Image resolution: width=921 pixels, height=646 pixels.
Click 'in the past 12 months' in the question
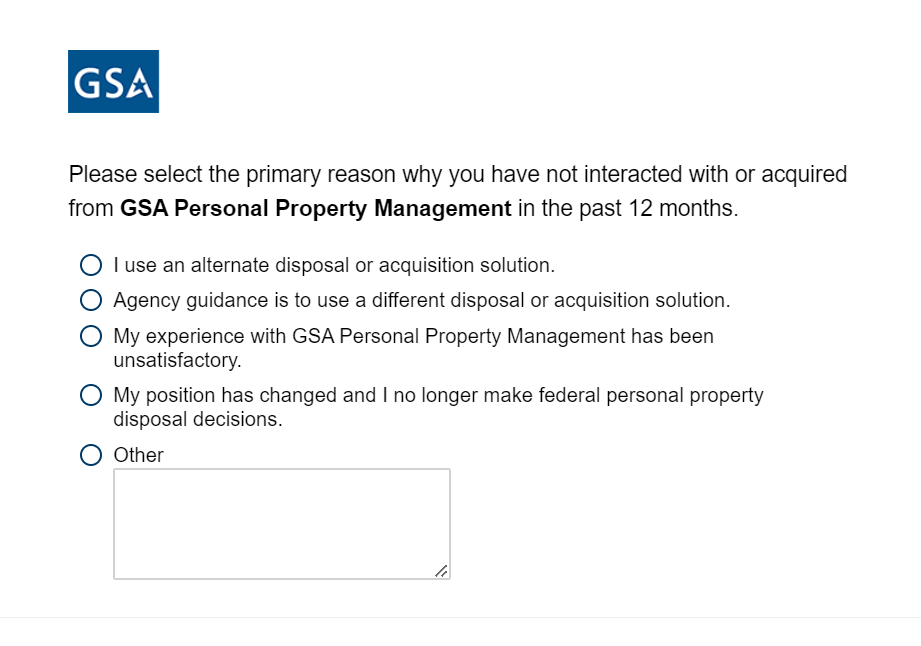627,210
